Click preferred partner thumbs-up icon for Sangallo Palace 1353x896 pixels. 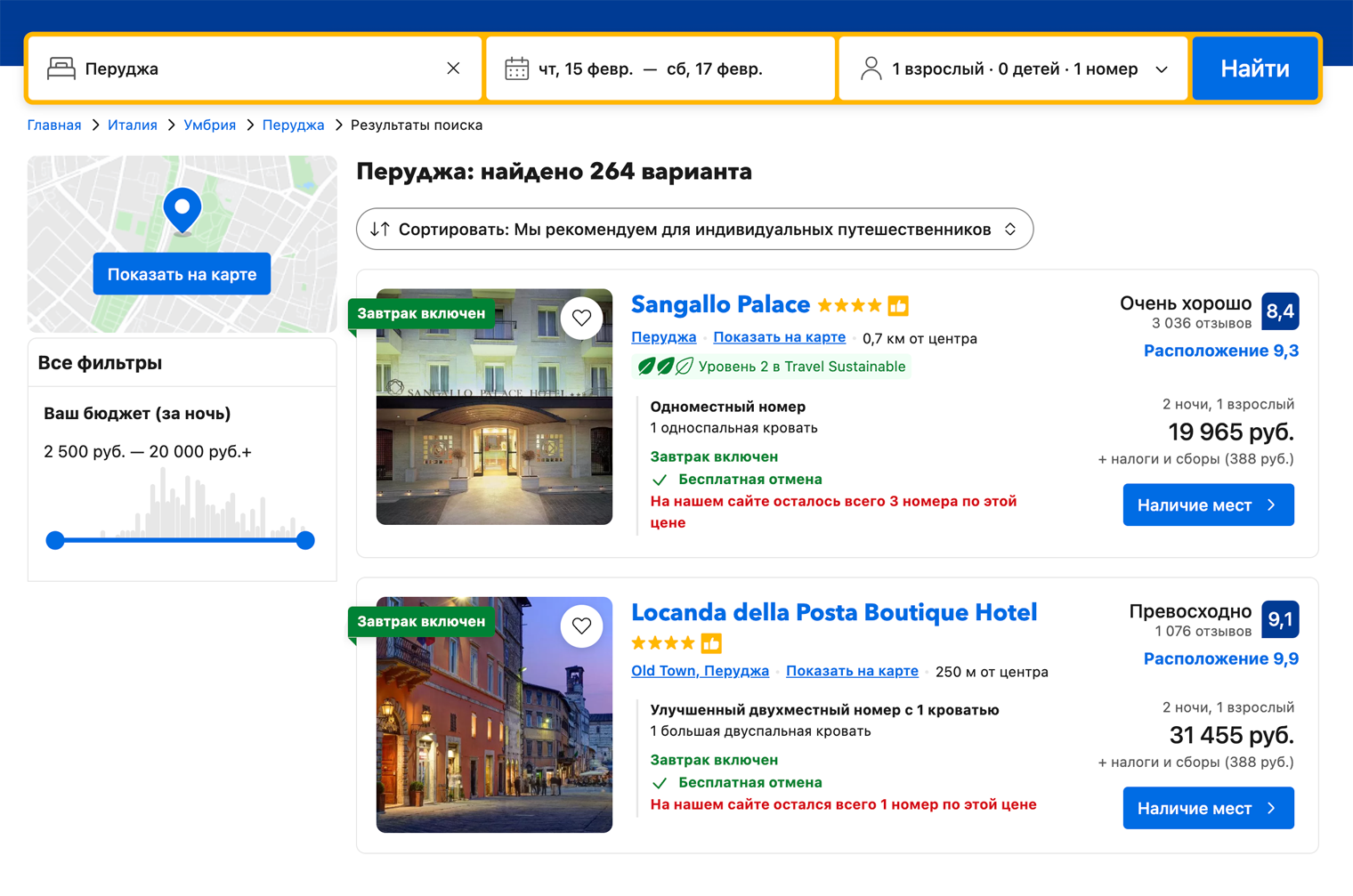coord(898,306)
